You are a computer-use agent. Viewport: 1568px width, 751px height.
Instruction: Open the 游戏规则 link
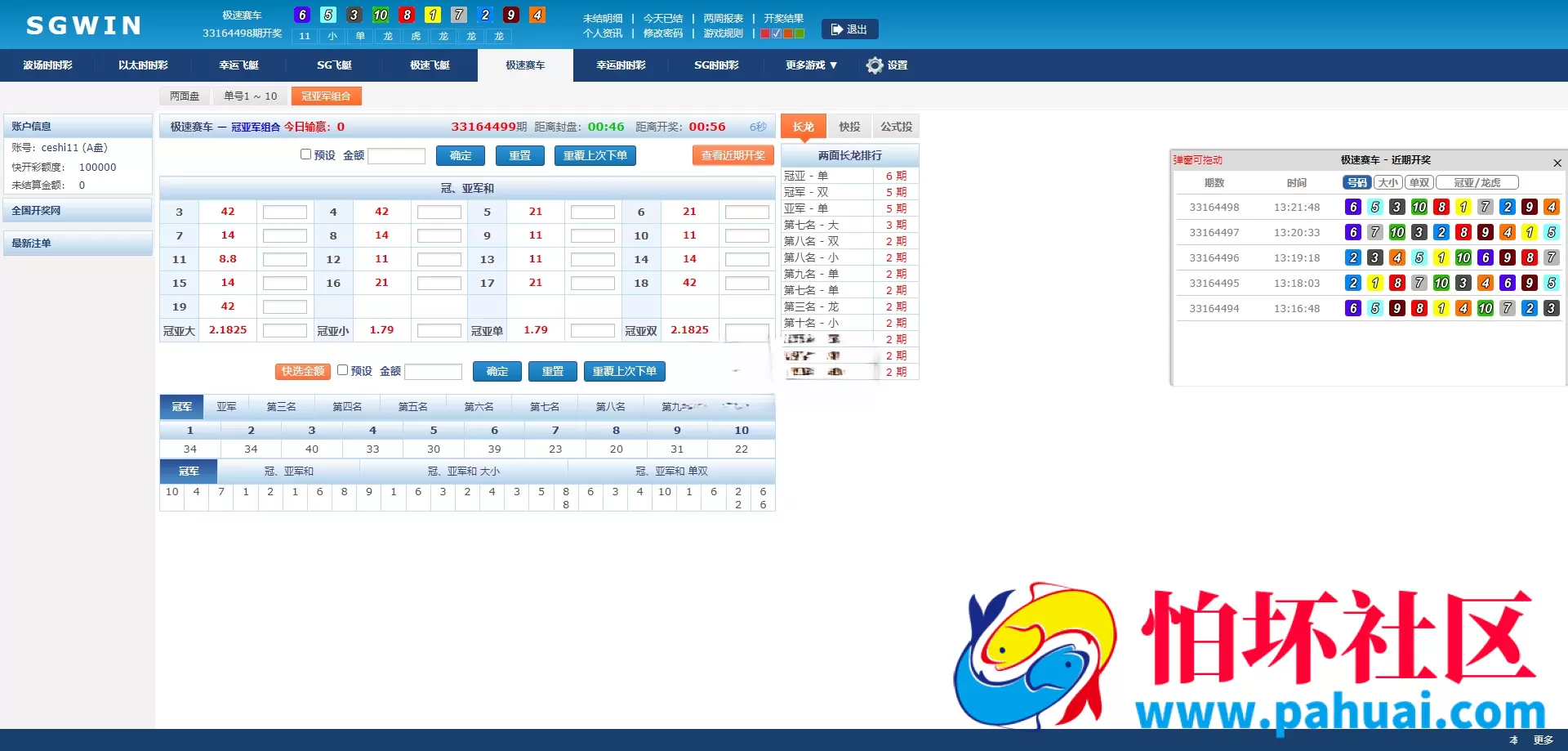(724, 34)
